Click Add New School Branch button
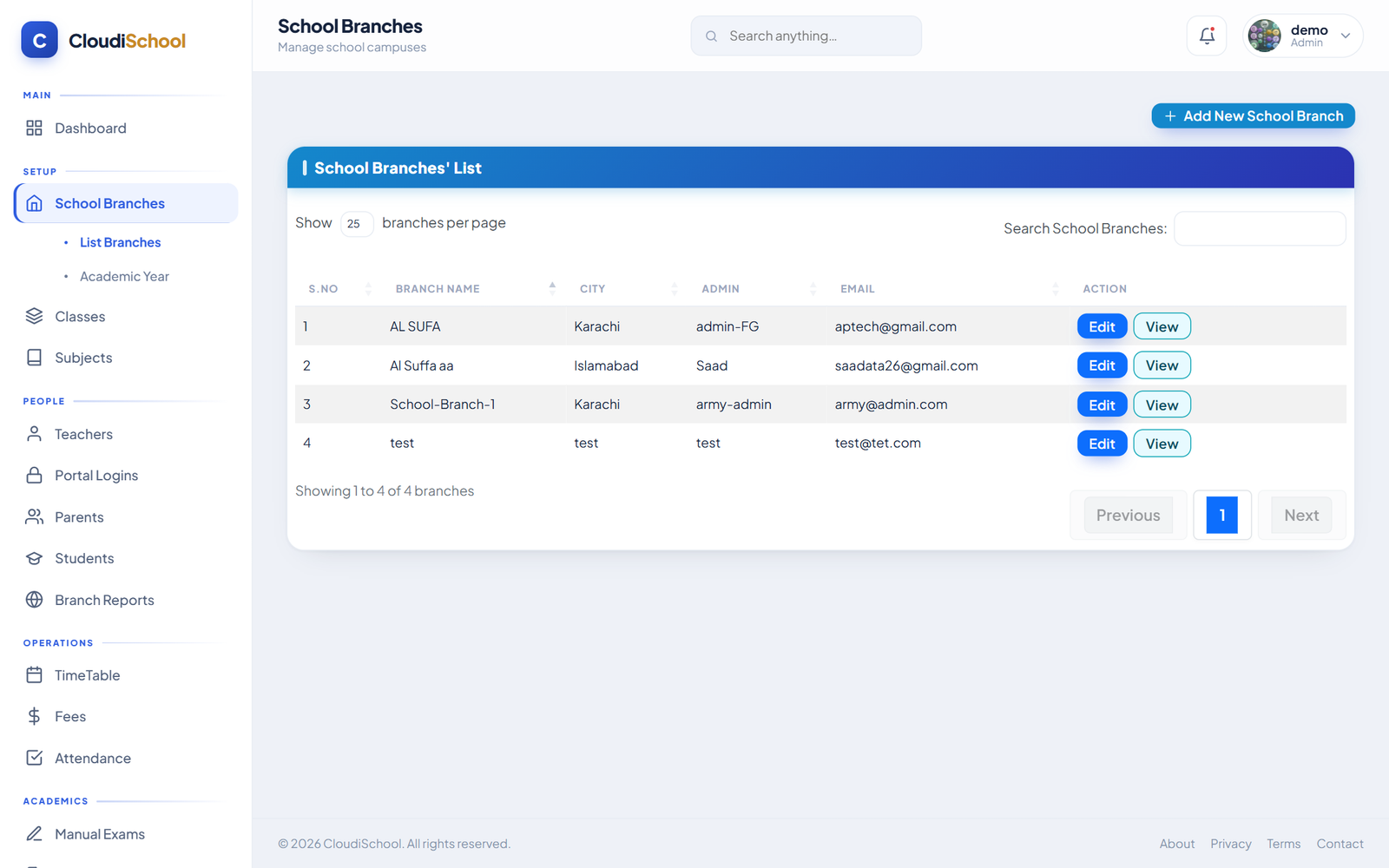This screenshot has width=1389, height=868. tap(1253, 115)
